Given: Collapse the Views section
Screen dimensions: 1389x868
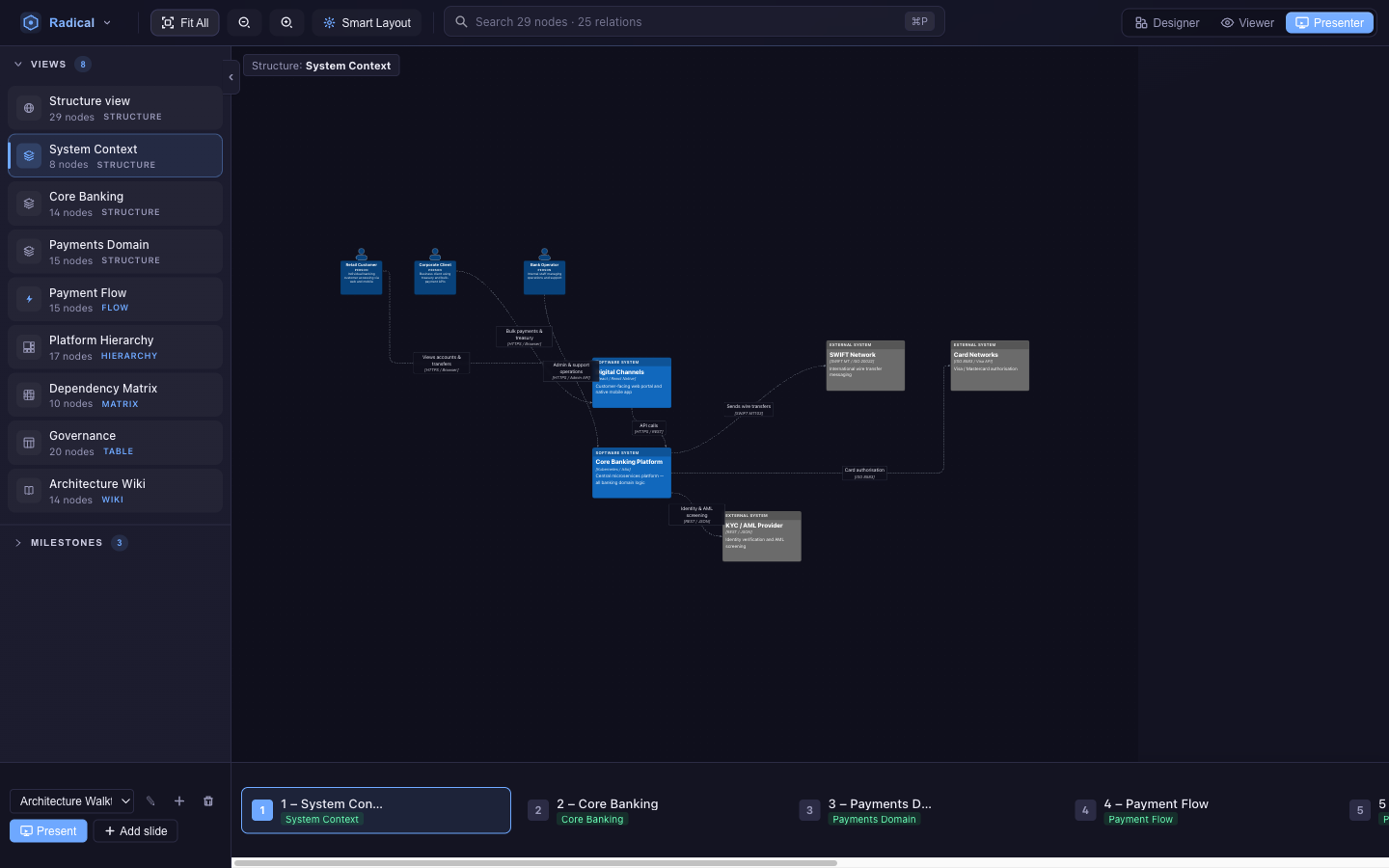Looking at the screenshot, I should click(18, 65).
